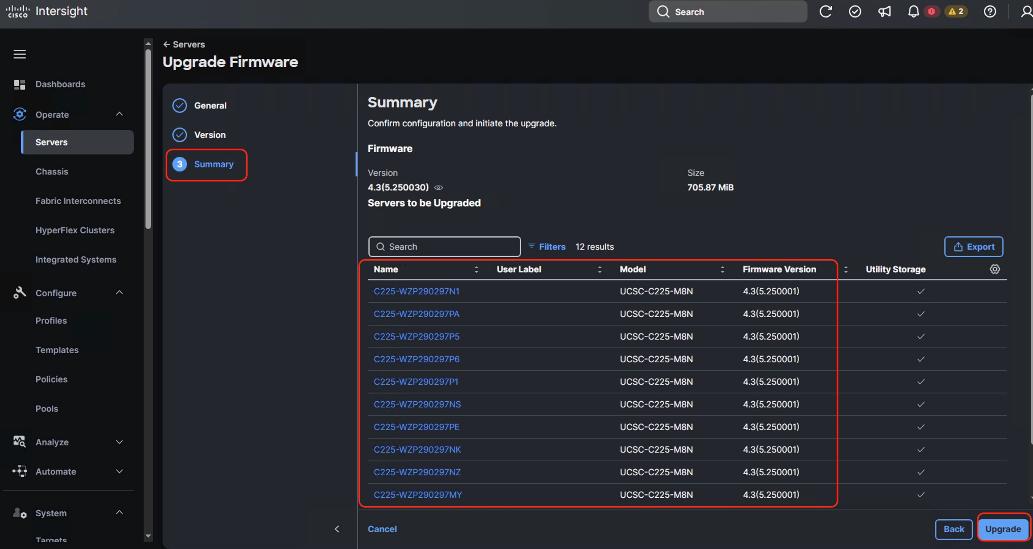This screenshot has width=1033, height=549.
Task: Collapse the wizard side panel arrow
Action: (337, 529)
